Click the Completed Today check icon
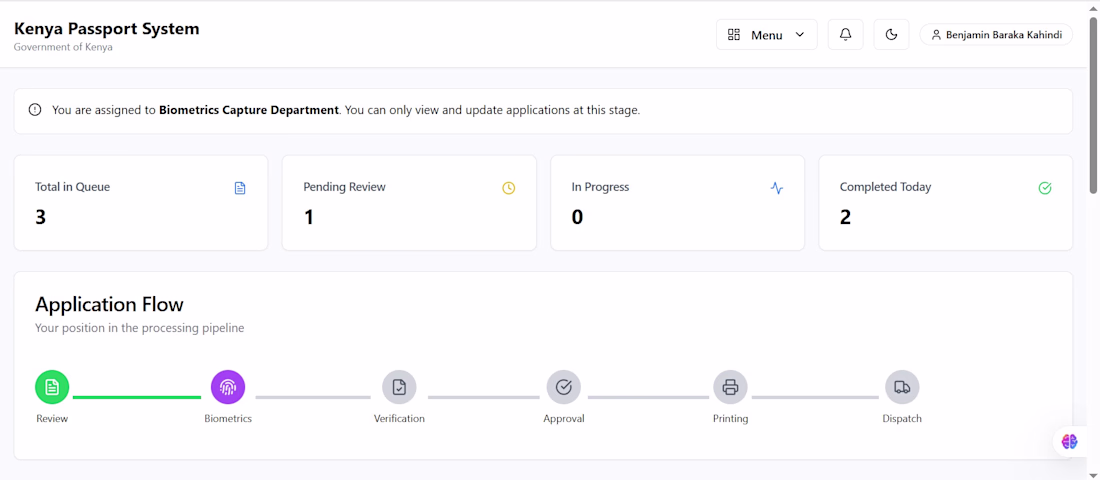The height and width of the screenshot is (480, 1100). [x=1045, y=188]
